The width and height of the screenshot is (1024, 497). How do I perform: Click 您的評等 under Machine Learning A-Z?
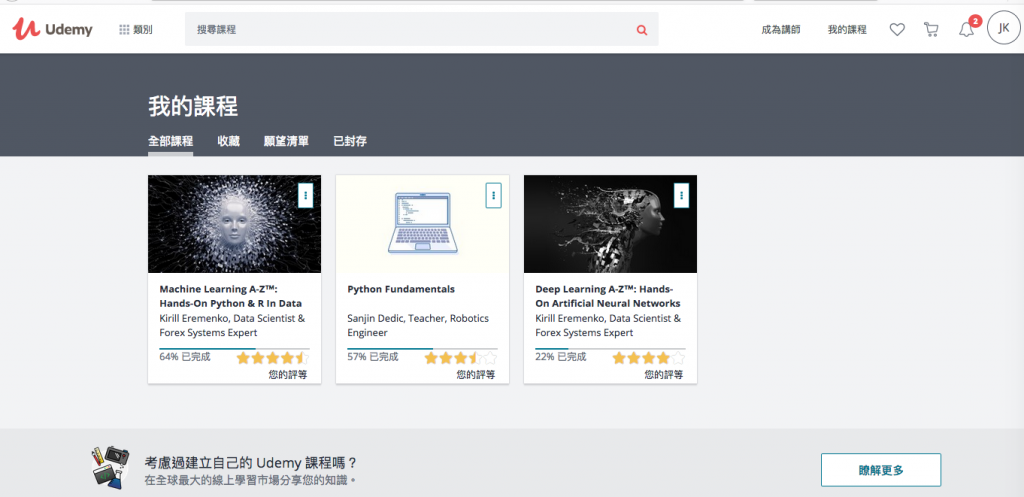click(288, 375)
